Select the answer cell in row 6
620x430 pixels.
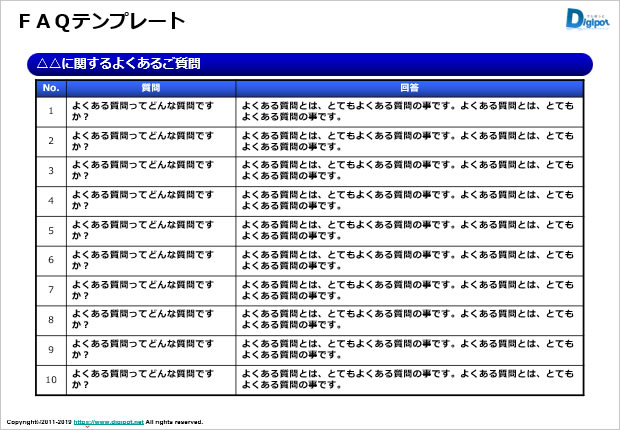click(x=408, y=260)
